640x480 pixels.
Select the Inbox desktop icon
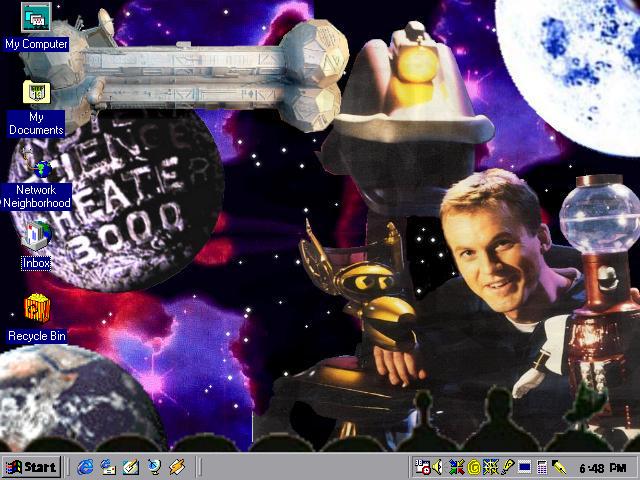pos(37,236)
